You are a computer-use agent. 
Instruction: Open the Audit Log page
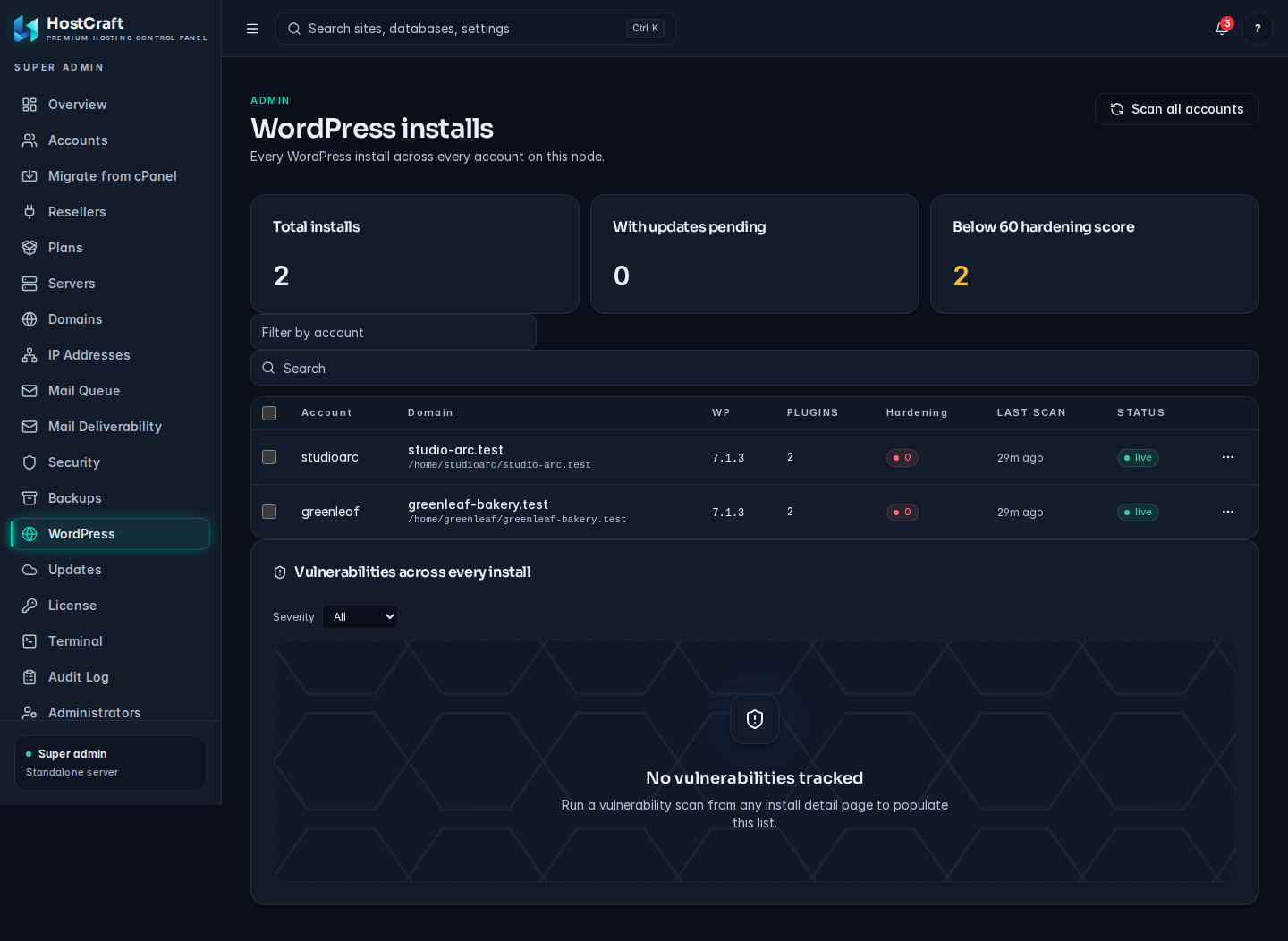point(110,677)
